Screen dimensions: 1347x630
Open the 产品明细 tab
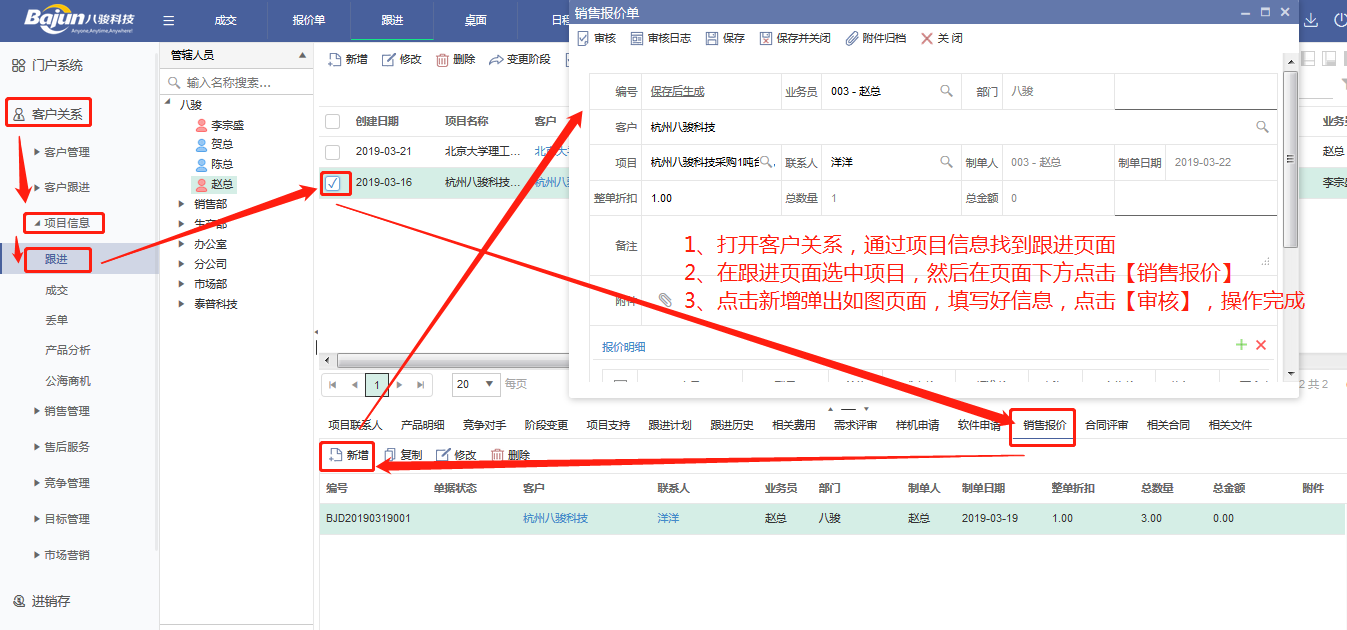(422, 425)
